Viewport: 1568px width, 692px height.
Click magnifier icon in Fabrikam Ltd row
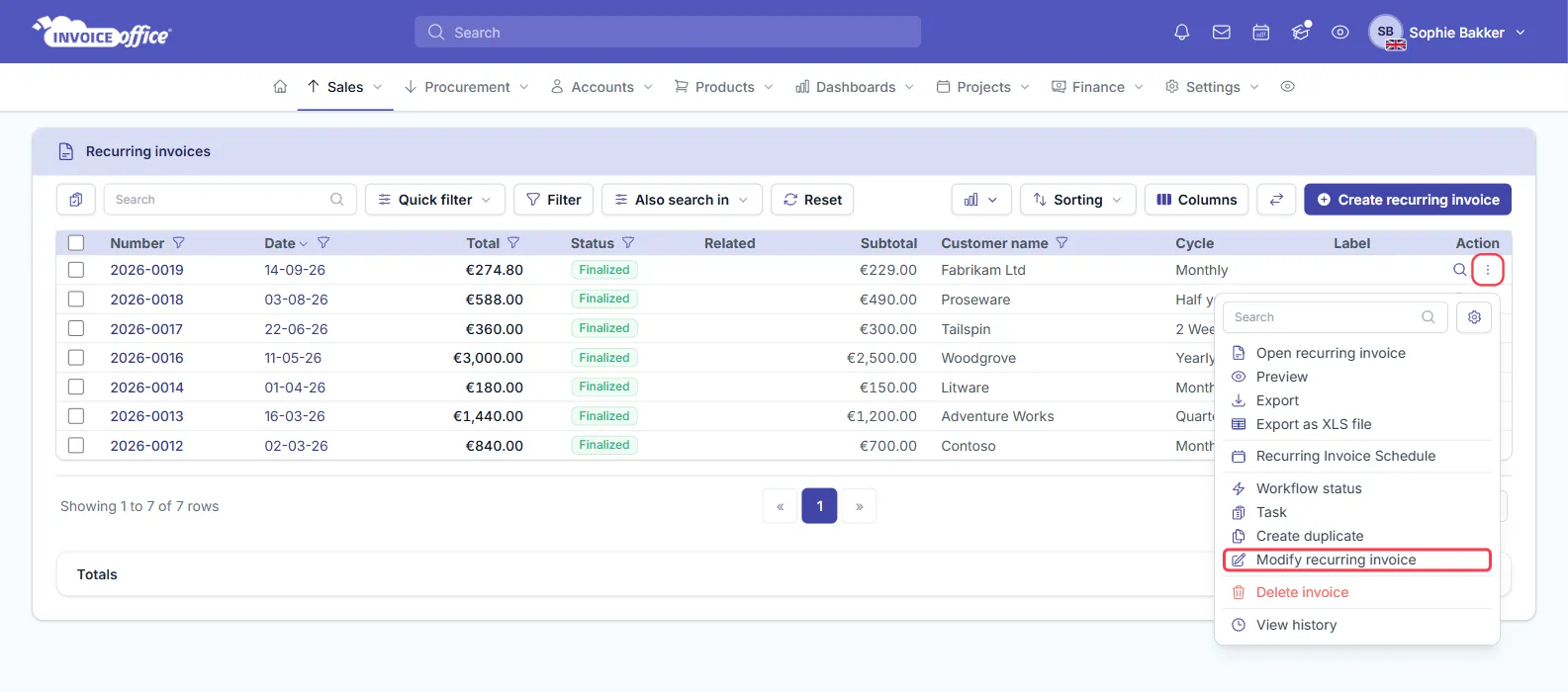point(1459,270)
